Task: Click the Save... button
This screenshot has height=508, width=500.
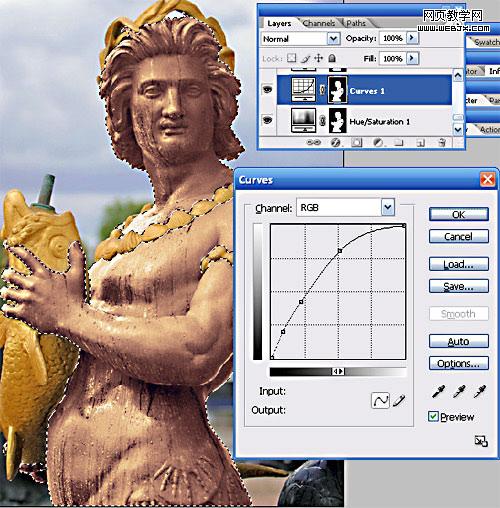Action: pos(459,286)
